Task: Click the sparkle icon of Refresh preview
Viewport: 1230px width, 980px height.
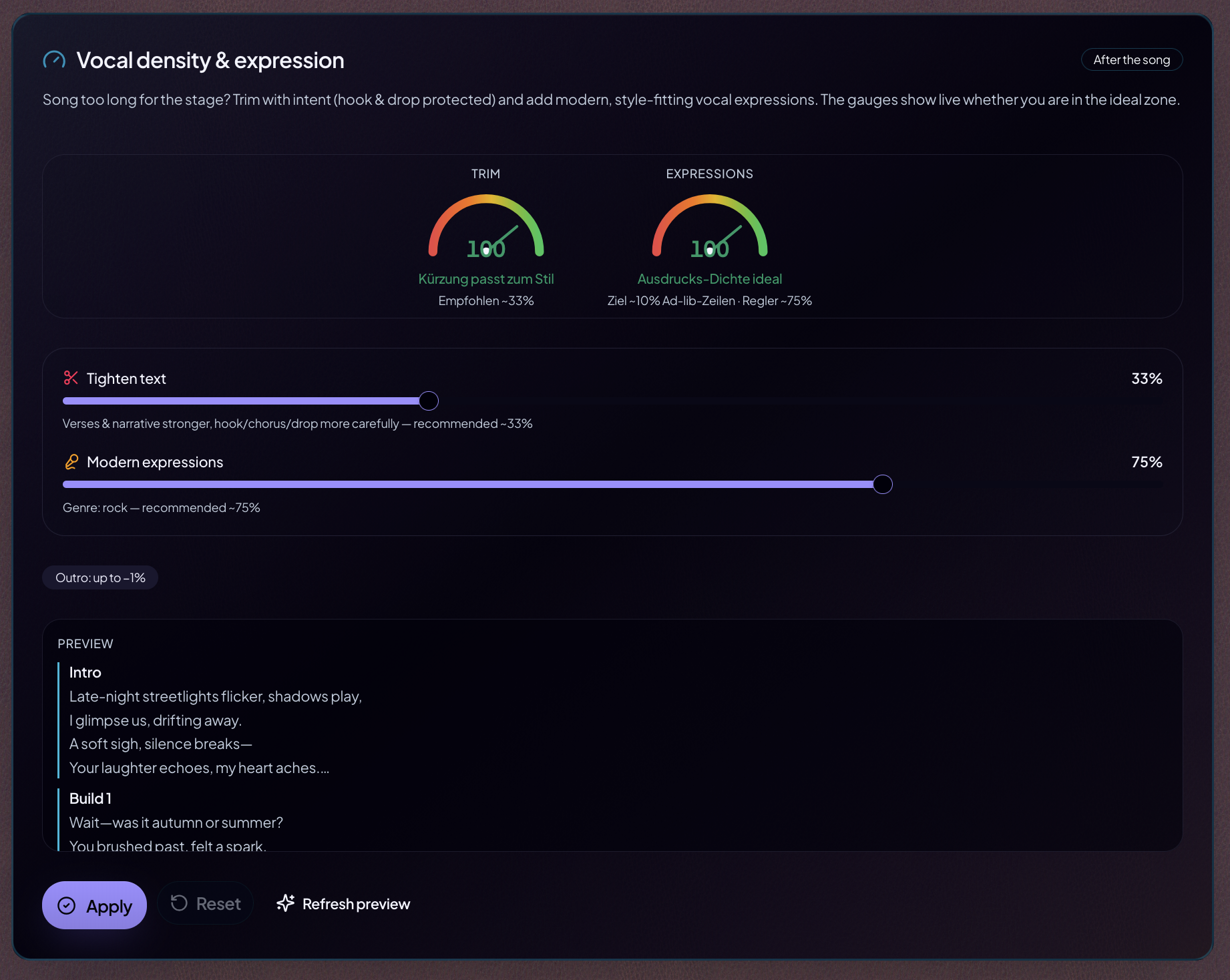Action: [x=286, y=903]
